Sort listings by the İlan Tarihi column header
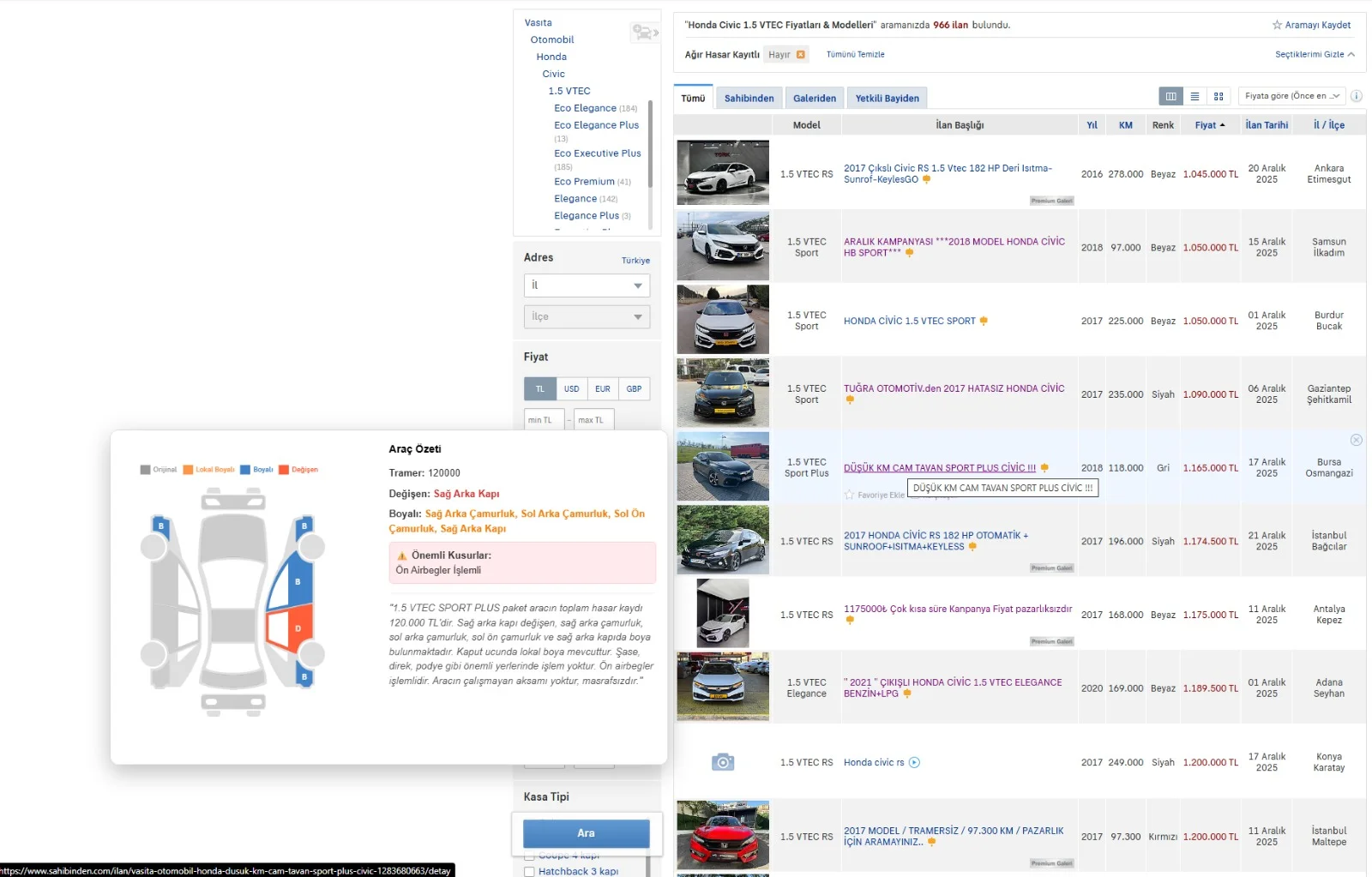Screen dimensions: 1372x877 pyautogui.click(x=1267, y=125)
